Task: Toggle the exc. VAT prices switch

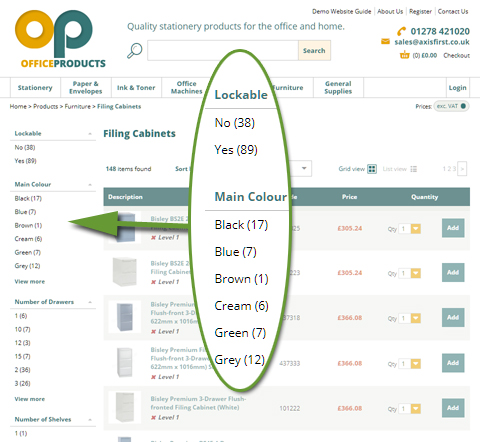Action: pyautogui.click(x=452, y=106)
